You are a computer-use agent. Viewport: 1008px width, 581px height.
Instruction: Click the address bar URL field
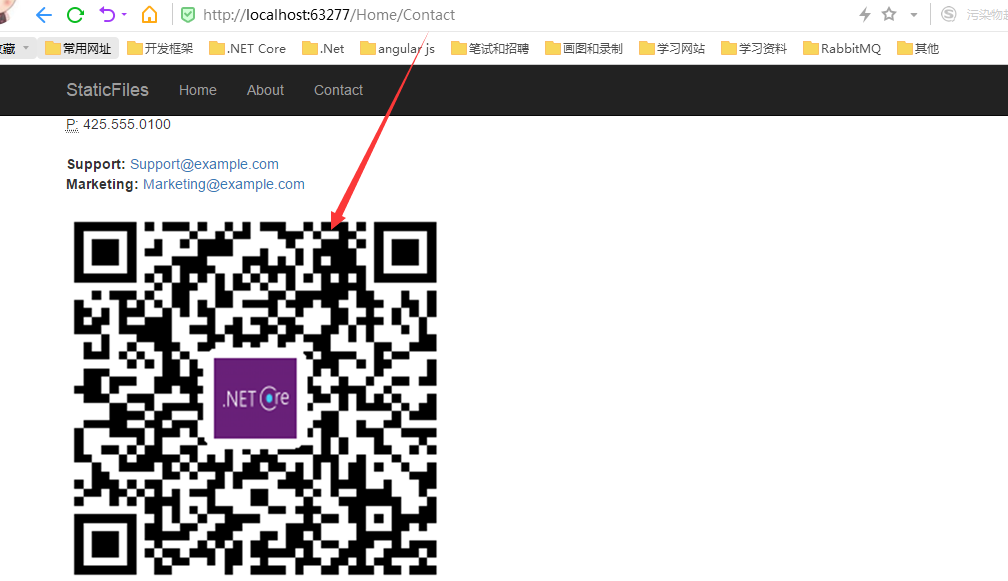tap(328, 15)
